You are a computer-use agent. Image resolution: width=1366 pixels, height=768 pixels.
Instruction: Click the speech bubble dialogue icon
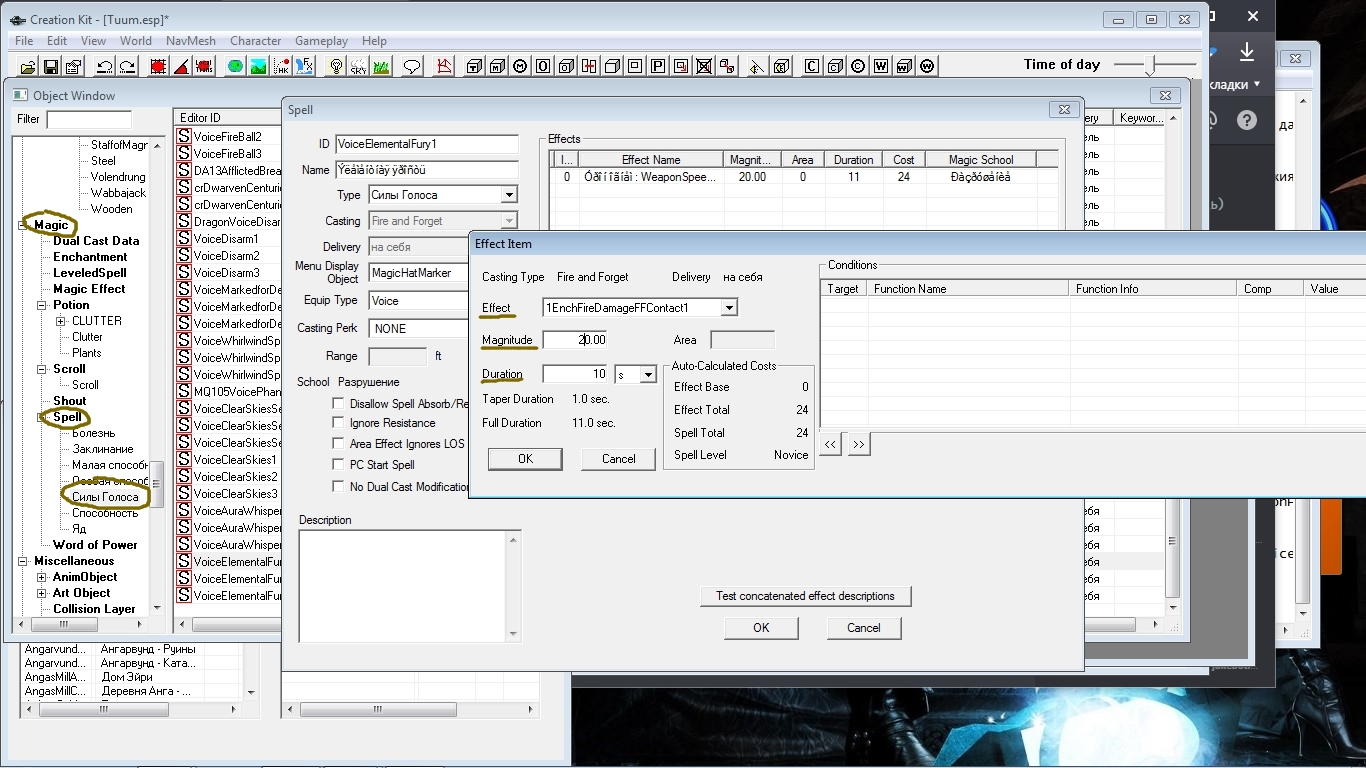tap(411, 67)
